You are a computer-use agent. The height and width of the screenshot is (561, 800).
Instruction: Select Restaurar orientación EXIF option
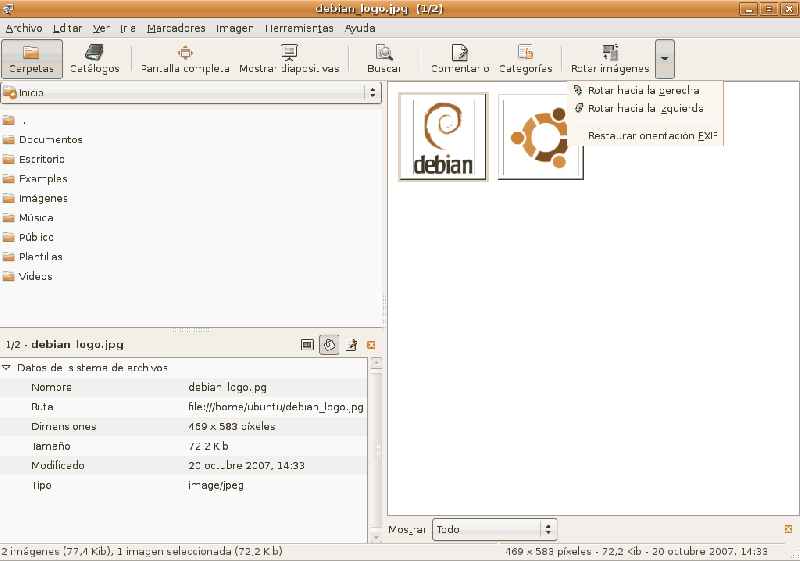(652, 135)
